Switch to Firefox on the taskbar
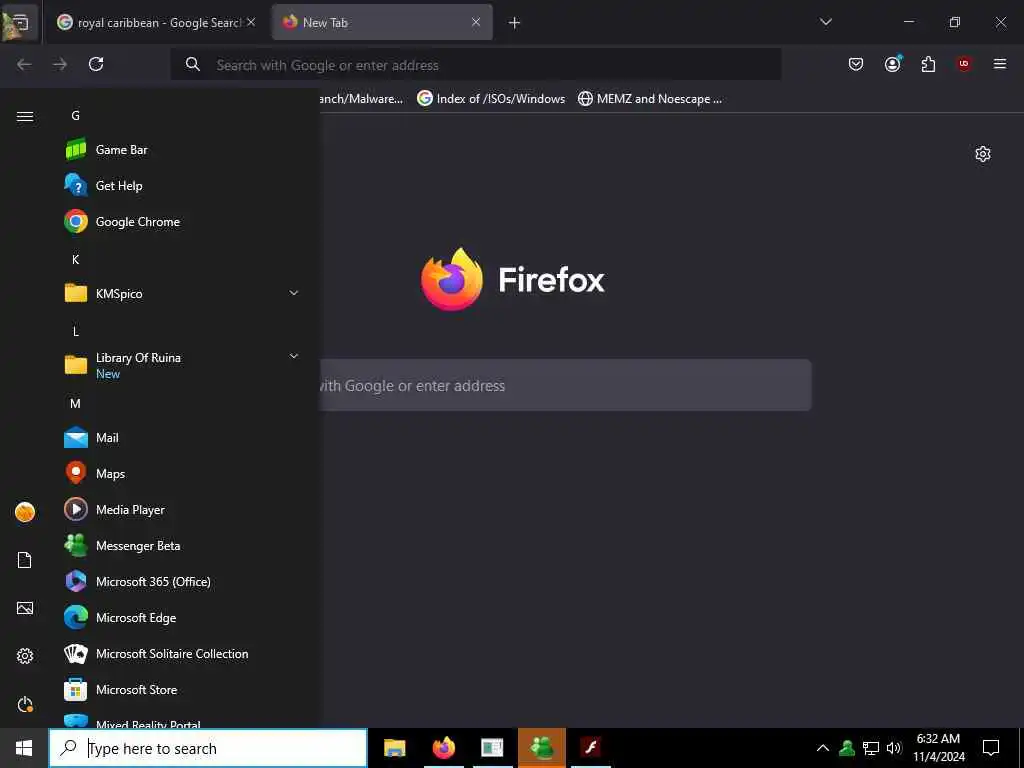1024x768 pixels. coord(444,748)
